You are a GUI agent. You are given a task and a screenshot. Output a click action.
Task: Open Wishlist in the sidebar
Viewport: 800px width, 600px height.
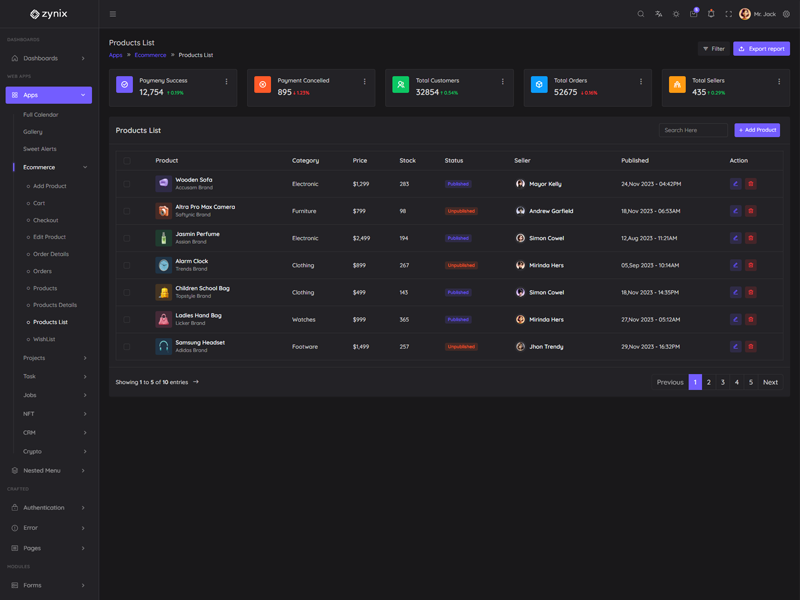click(x=44, y=339)
